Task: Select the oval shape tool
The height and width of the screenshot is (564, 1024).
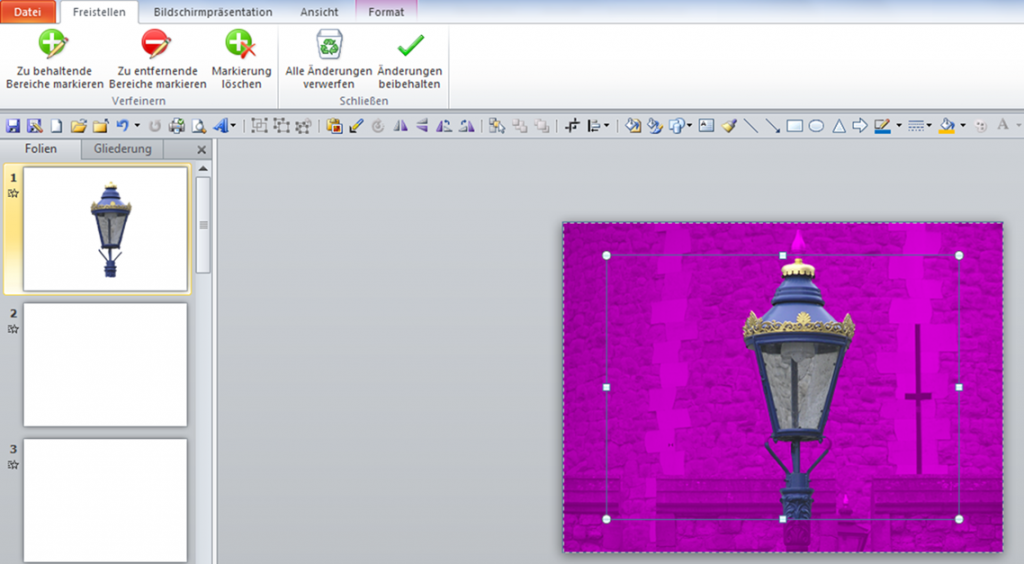Action: 816,126
